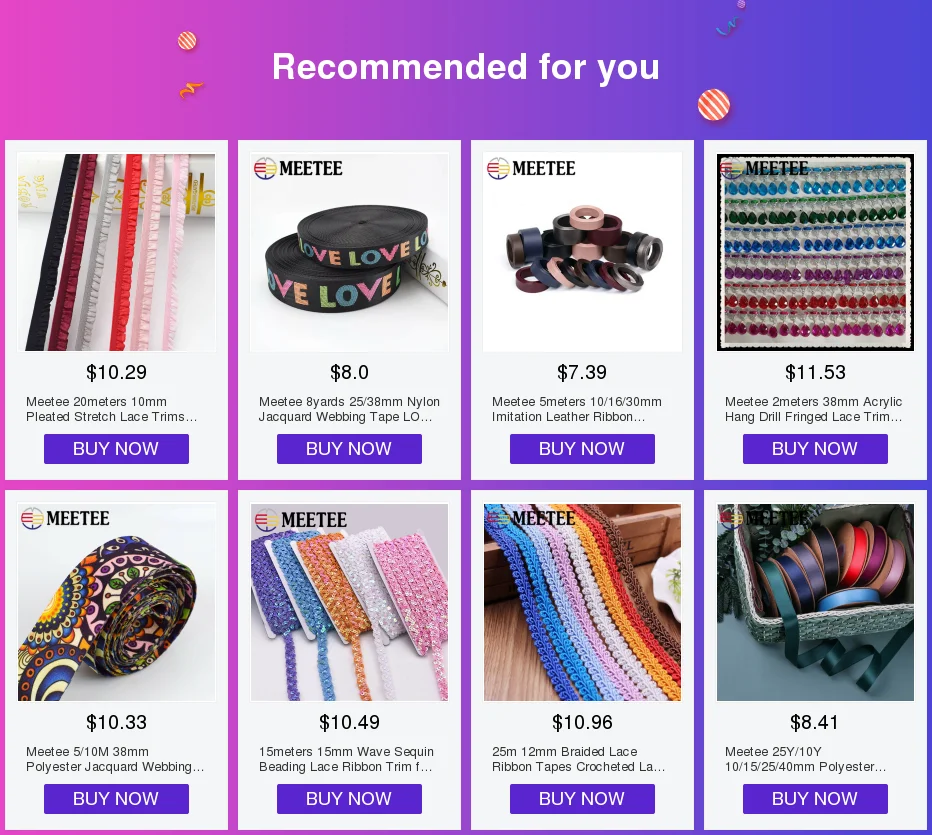Image resolution: width=932 pixels, height=835 pixels.
Task: View the braided lace ribbon tapes photo
Action: [582, 603]
